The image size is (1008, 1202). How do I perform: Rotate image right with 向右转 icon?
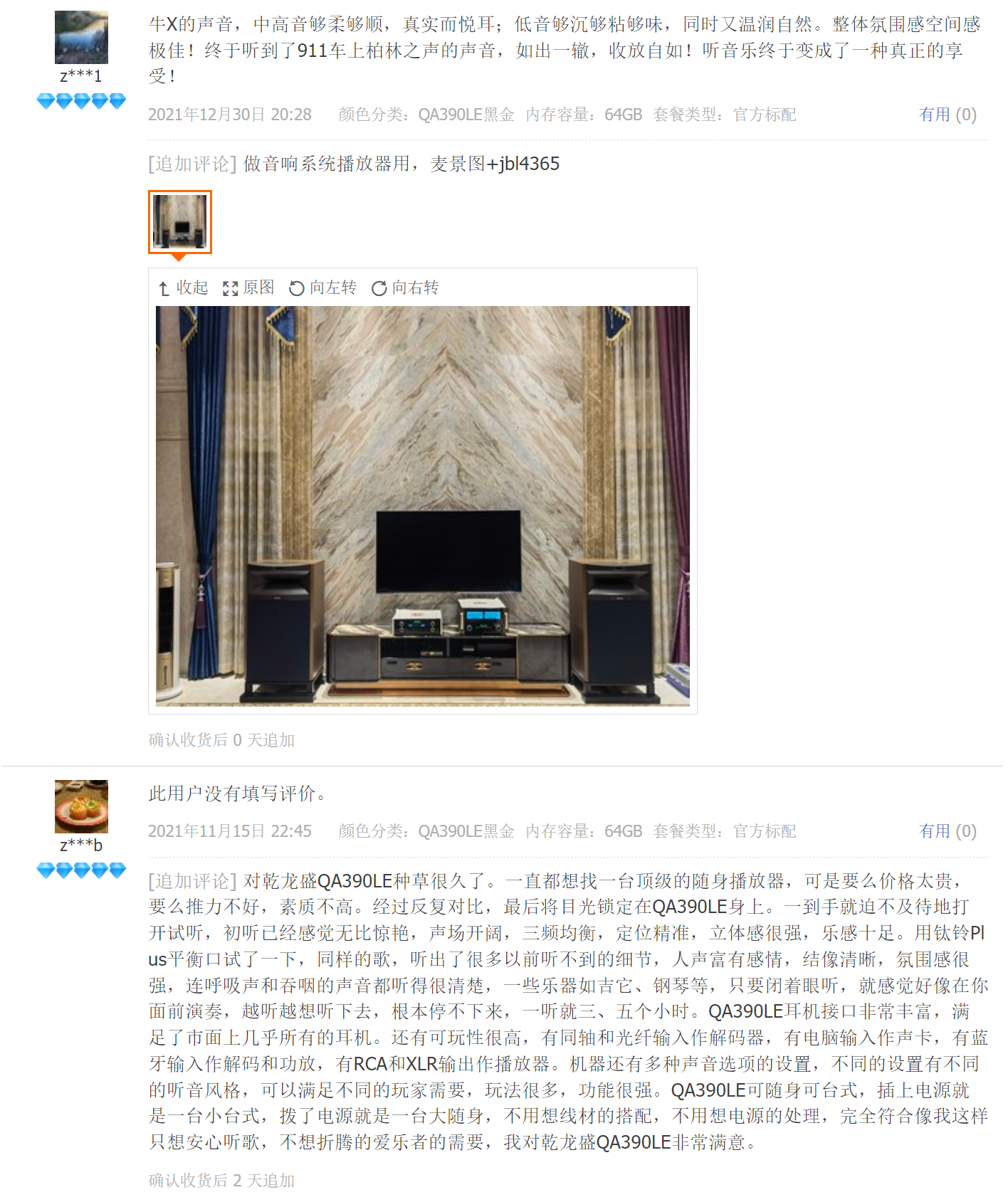pos(379,288)
